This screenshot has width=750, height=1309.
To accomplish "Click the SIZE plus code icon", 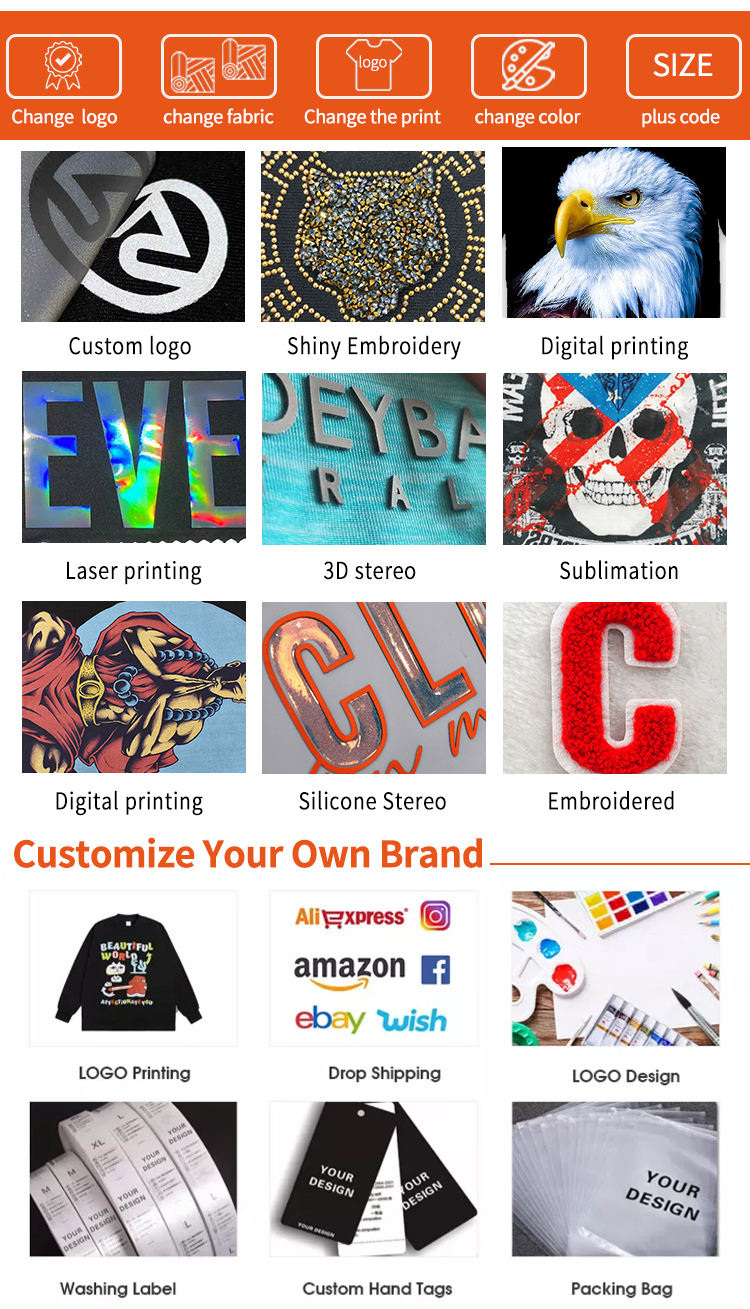I will pyautogui.click(x=683, y=66).
